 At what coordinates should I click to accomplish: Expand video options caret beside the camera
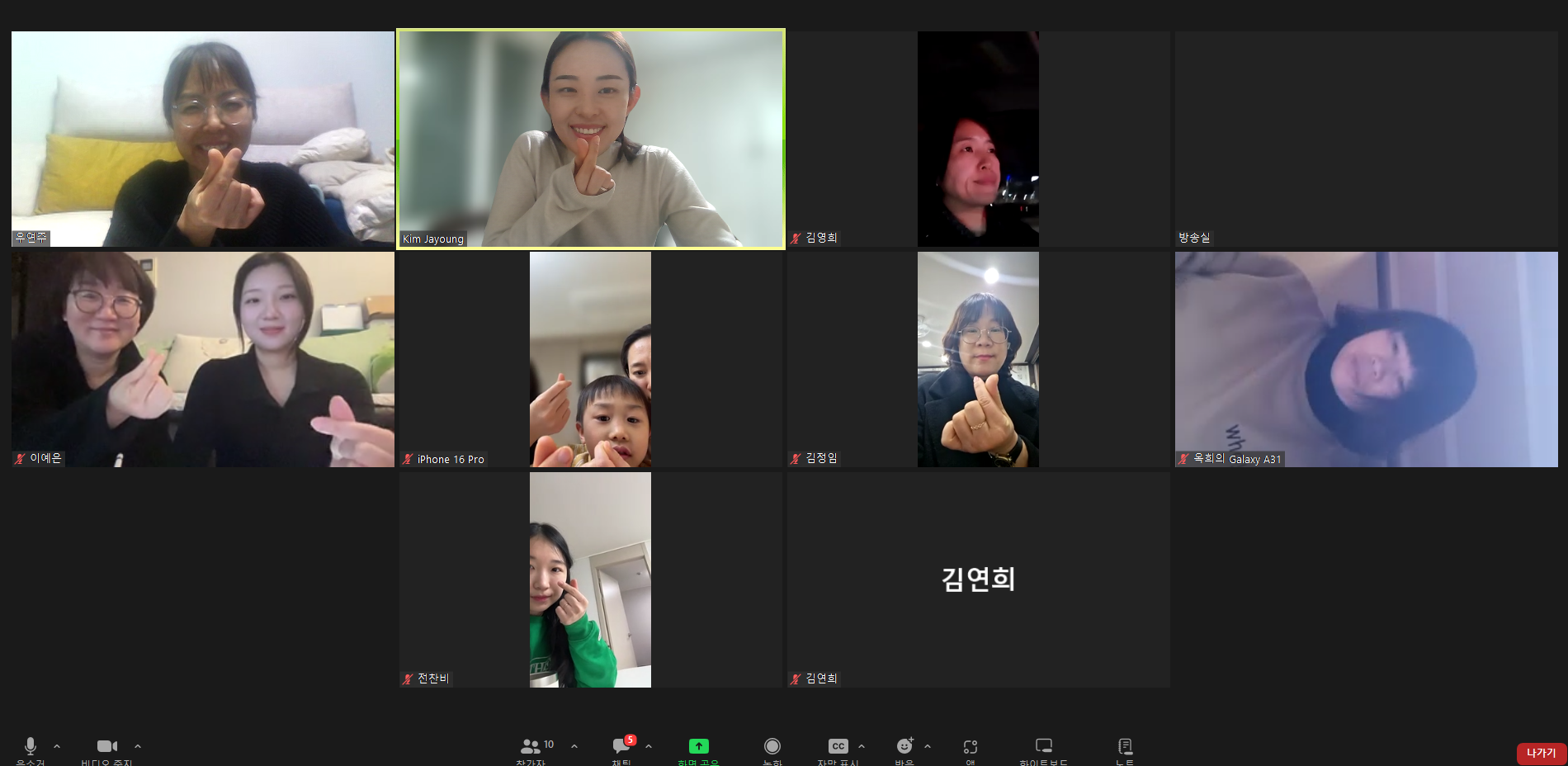[138, 746]
